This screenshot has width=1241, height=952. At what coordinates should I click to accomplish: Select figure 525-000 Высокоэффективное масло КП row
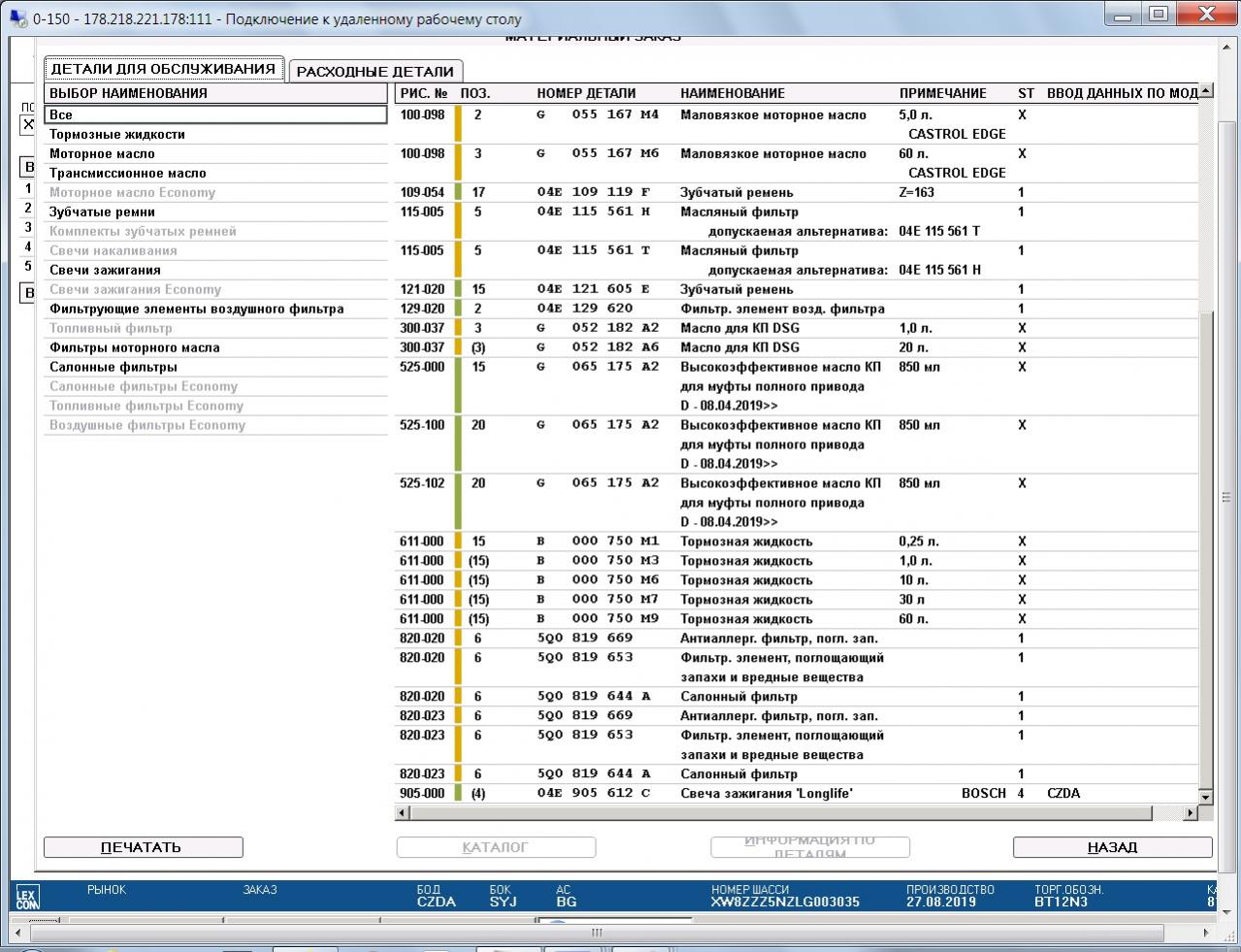click(797, 386)
